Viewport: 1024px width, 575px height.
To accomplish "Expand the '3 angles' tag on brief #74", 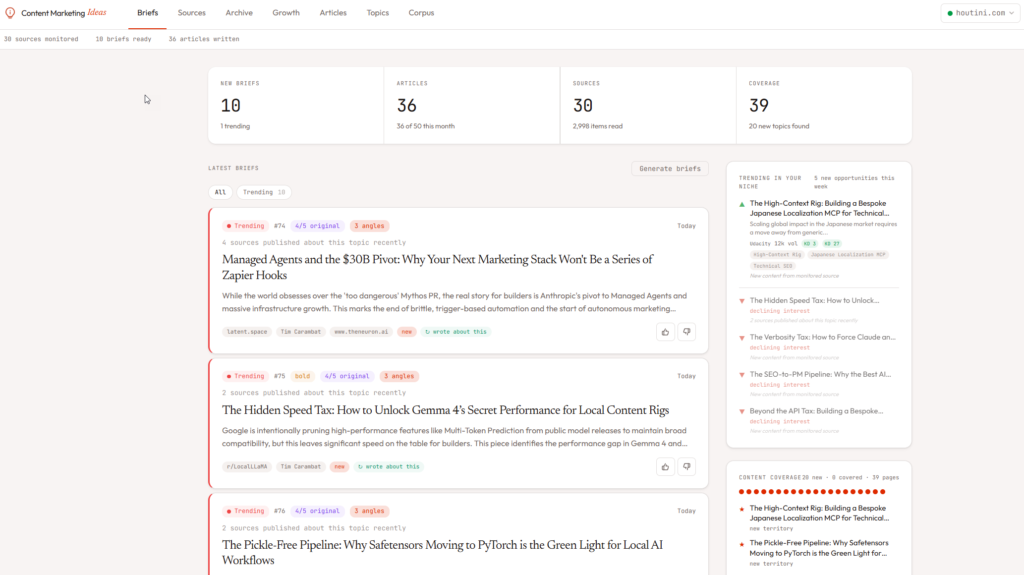I will [x=370, y=226].
